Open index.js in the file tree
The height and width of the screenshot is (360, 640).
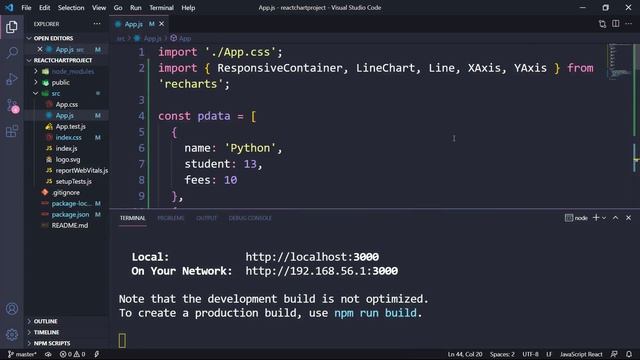(66, 149)
